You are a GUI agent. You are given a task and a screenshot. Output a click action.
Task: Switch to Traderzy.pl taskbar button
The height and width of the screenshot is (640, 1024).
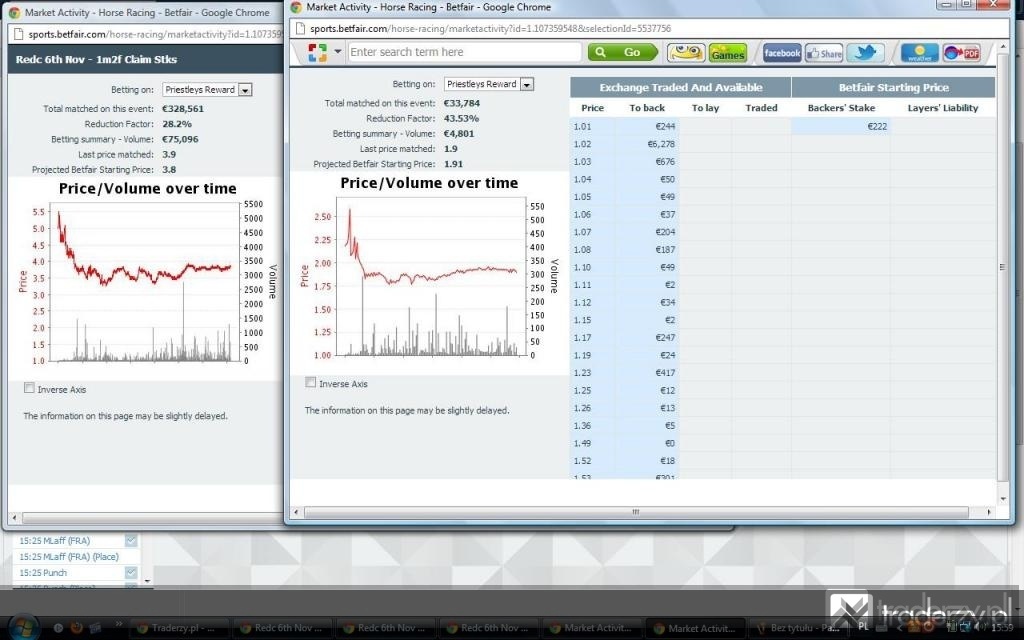(179, 628)
